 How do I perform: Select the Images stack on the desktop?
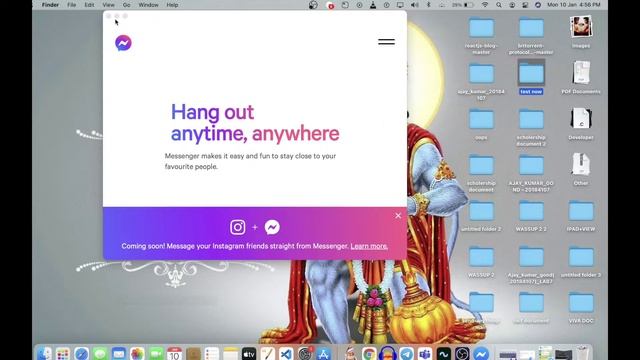tap(581, 32)
